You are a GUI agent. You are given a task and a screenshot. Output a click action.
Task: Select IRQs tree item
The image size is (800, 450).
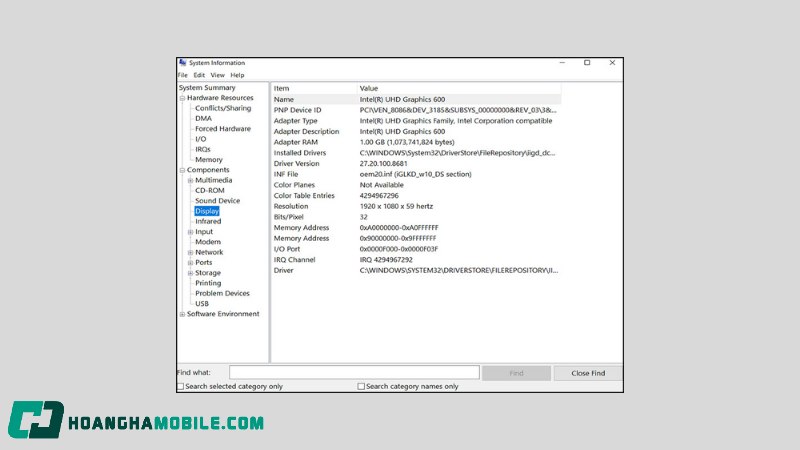[x=203, y=149]
